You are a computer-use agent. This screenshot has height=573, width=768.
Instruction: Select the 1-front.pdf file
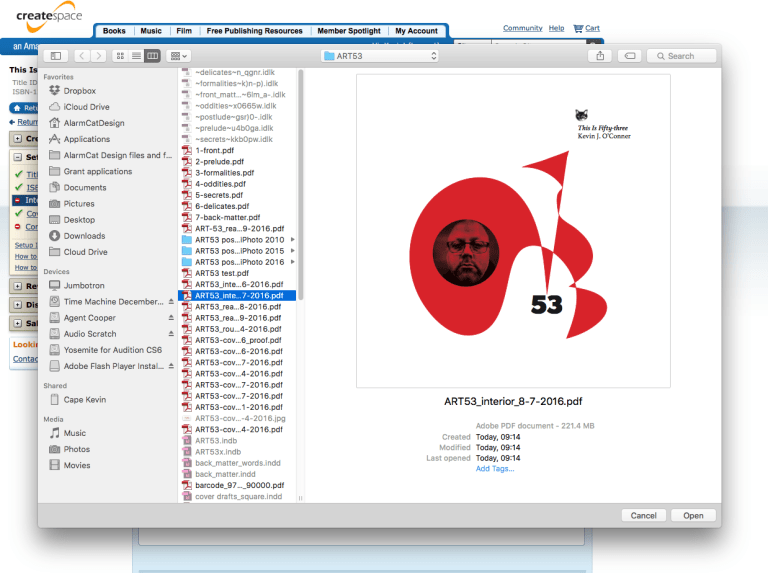point(214,151)
